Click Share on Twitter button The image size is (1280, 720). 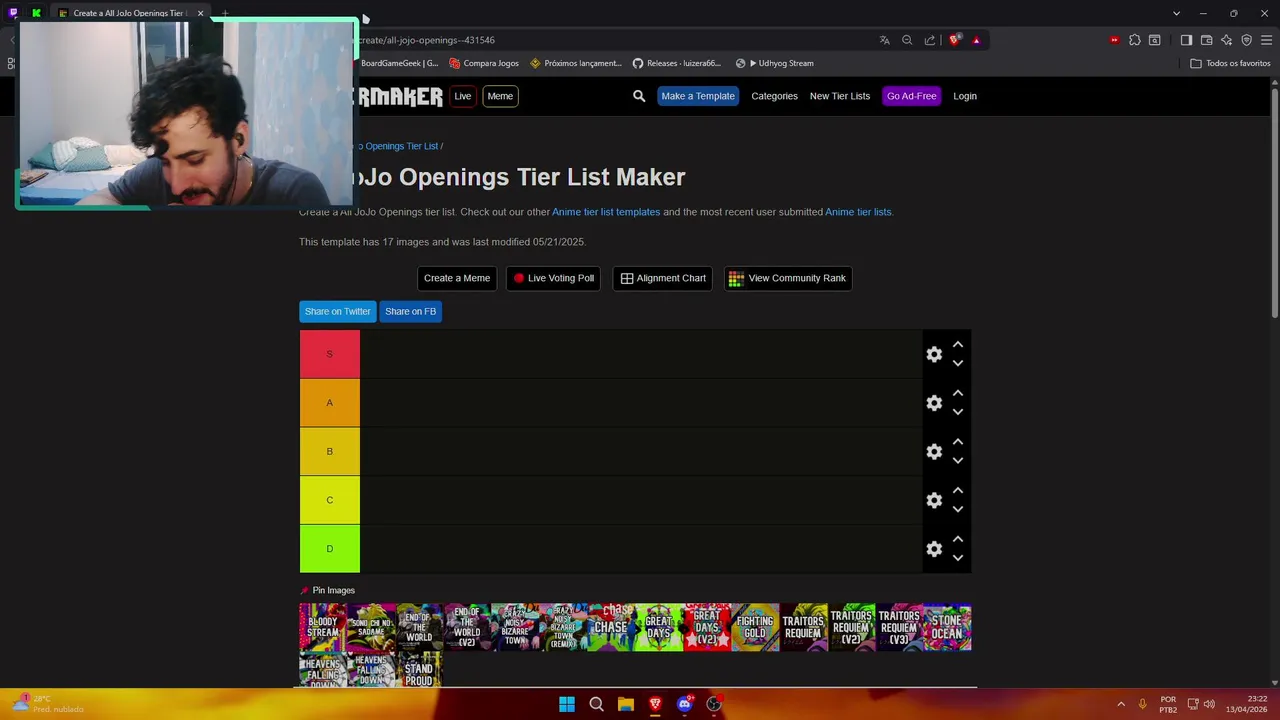point(337,311)
